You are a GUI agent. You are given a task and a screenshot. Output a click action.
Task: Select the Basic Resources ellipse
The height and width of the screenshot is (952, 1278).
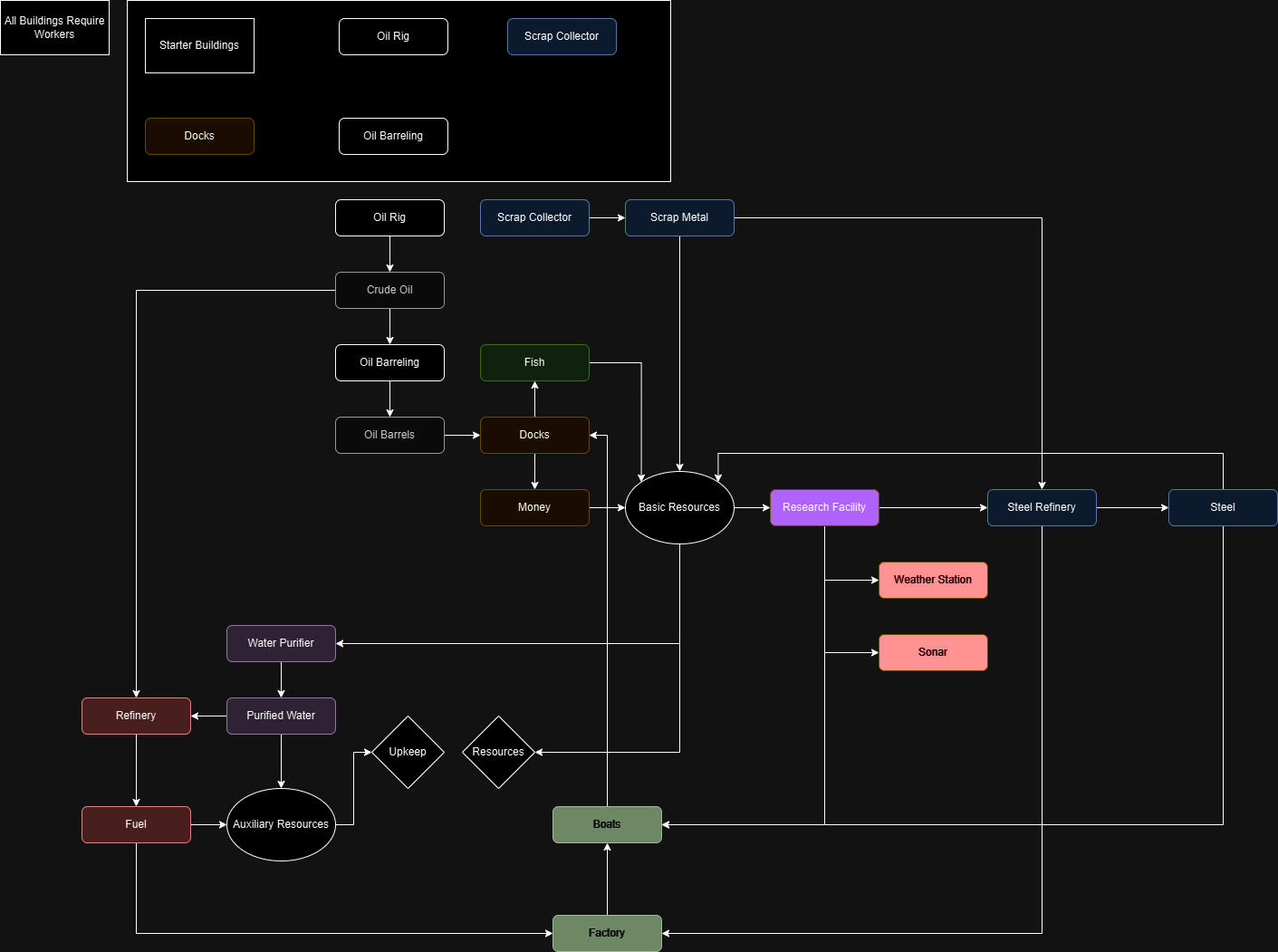click(x=679, y=507)
